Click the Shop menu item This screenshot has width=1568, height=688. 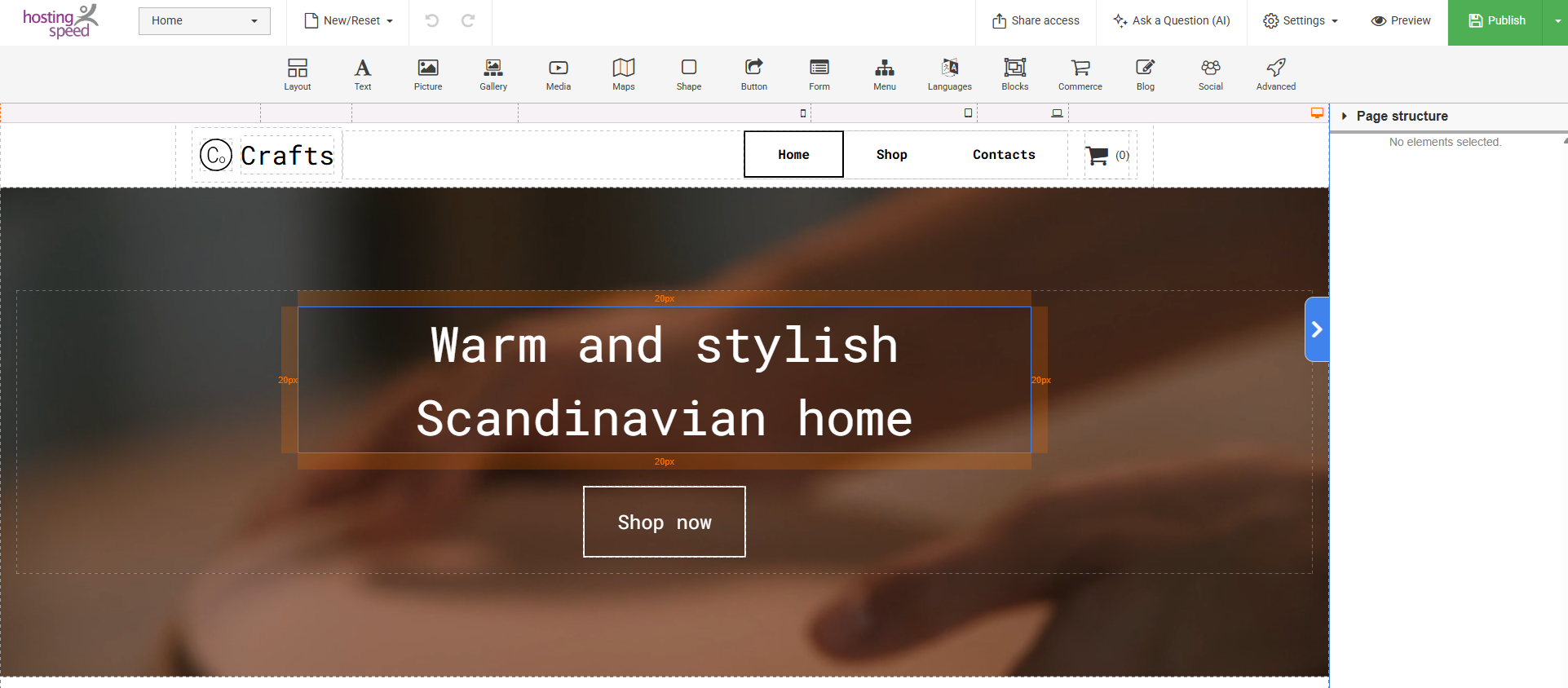[x=891, y=154]
